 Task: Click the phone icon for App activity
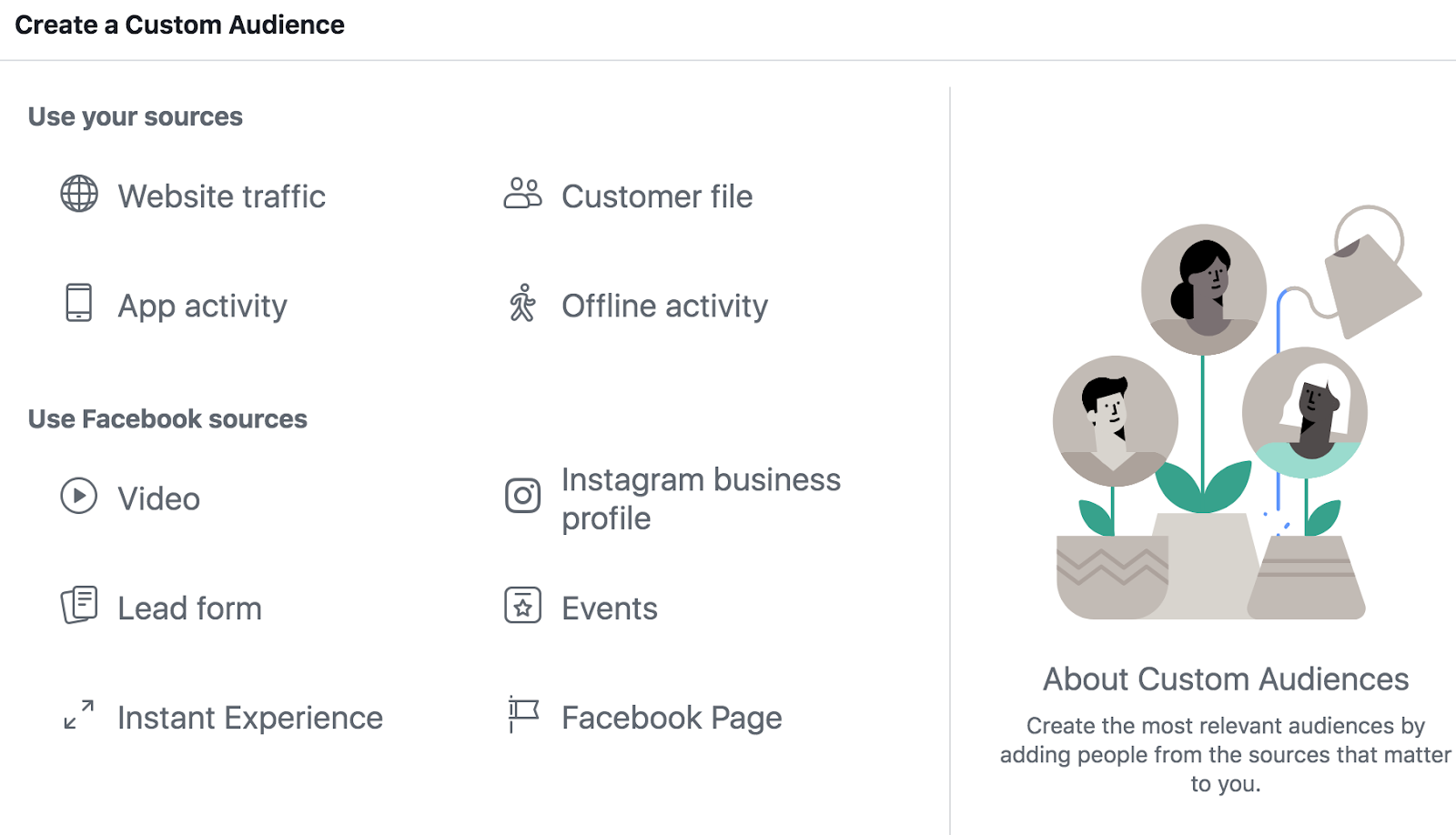[x=79, y=303]
